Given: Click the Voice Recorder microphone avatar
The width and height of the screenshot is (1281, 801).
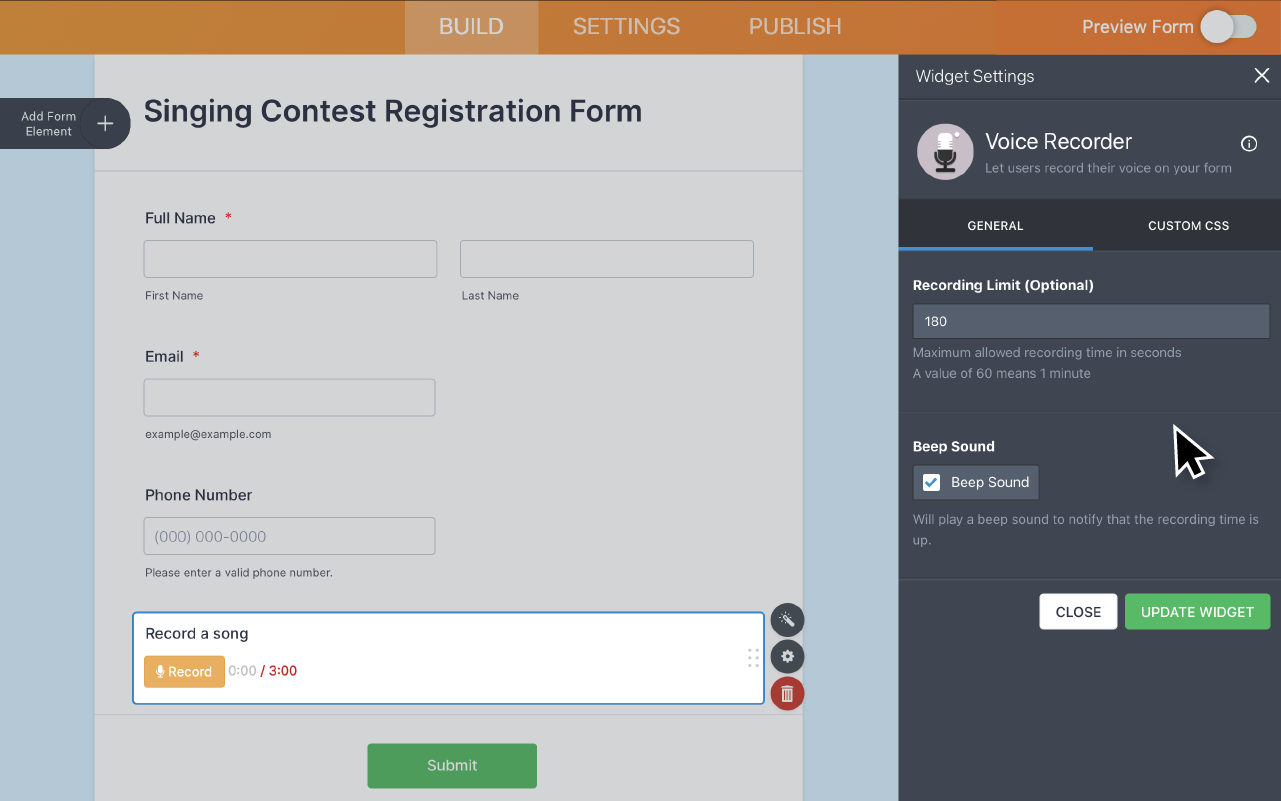Looking at the screenshot, I should tap(944, 151).
